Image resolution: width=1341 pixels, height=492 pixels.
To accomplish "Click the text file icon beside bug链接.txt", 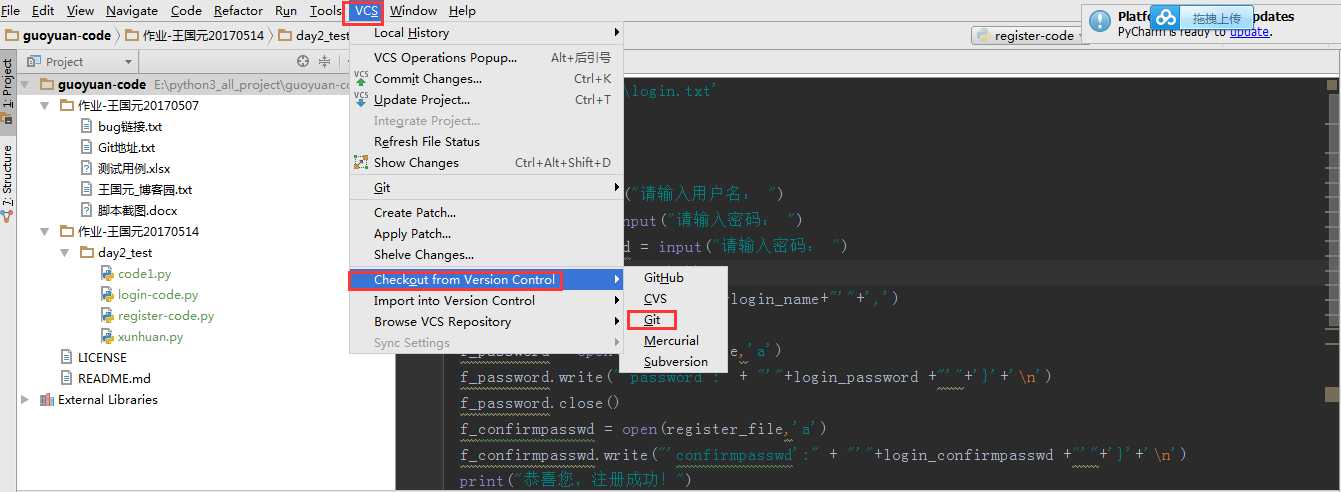I will coord(88,126).
